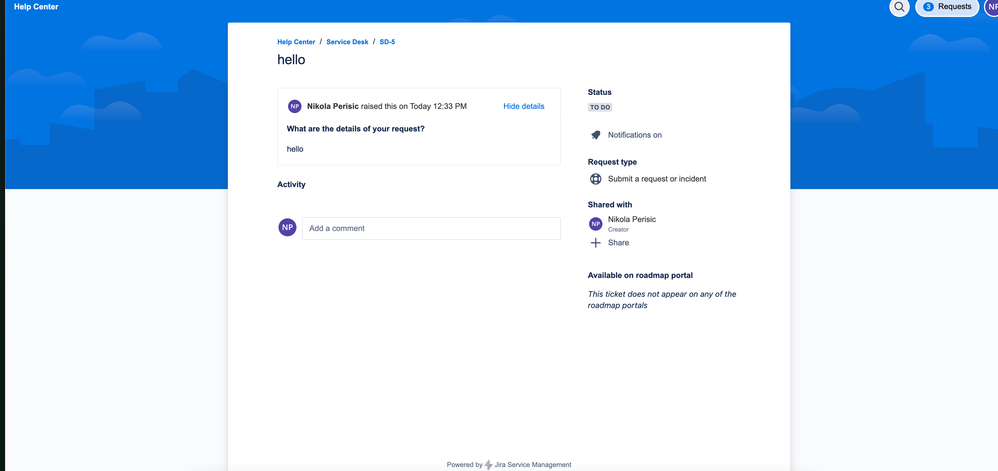Click the hello request description text

pyautogui.click(x=295, y=149)
